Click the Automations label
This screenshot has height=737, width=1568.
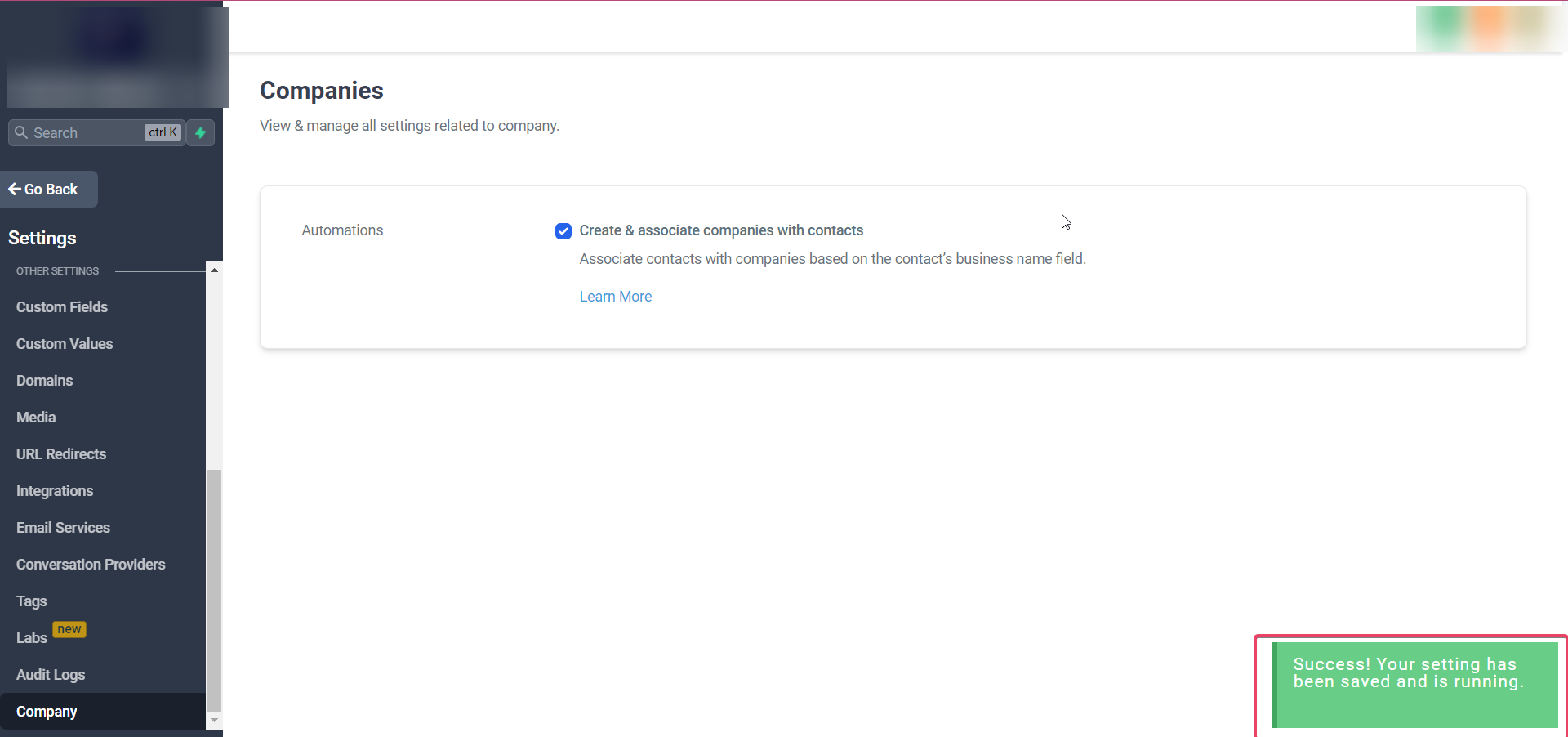[342, 230]
